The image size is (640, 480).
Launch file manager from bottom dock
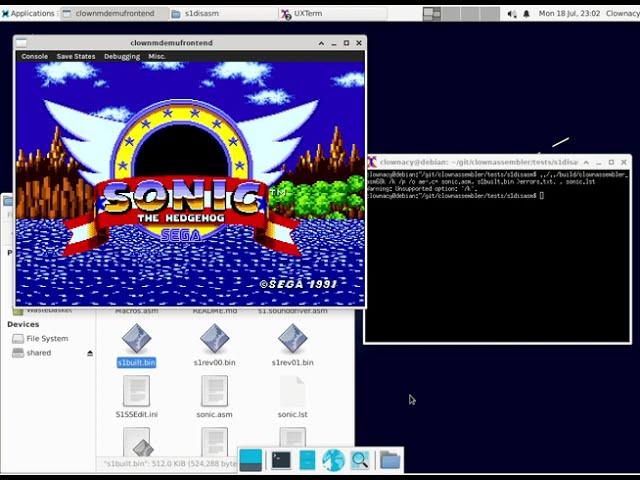tap(307, 460)
